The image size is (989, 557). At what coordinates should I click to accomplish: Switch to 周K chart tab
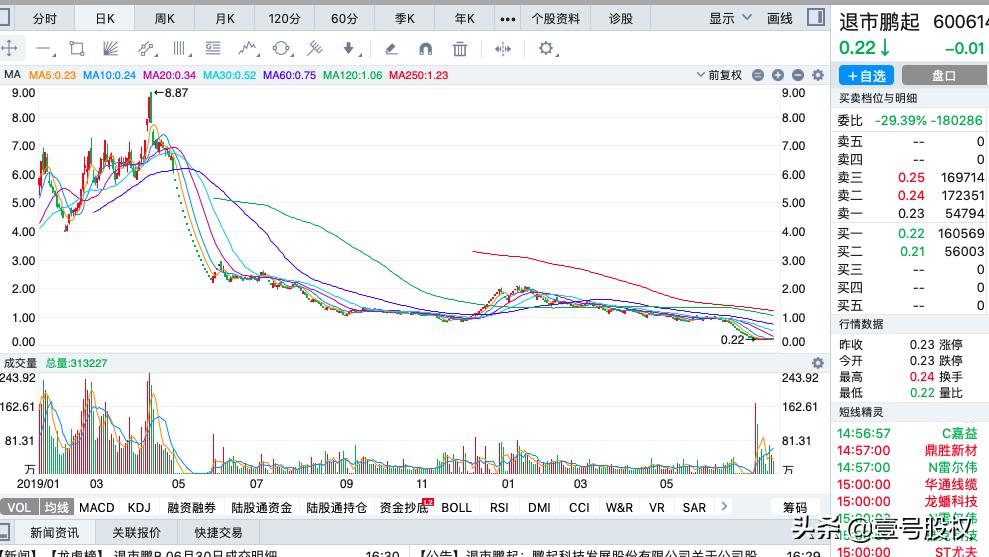tap(165, 19)
